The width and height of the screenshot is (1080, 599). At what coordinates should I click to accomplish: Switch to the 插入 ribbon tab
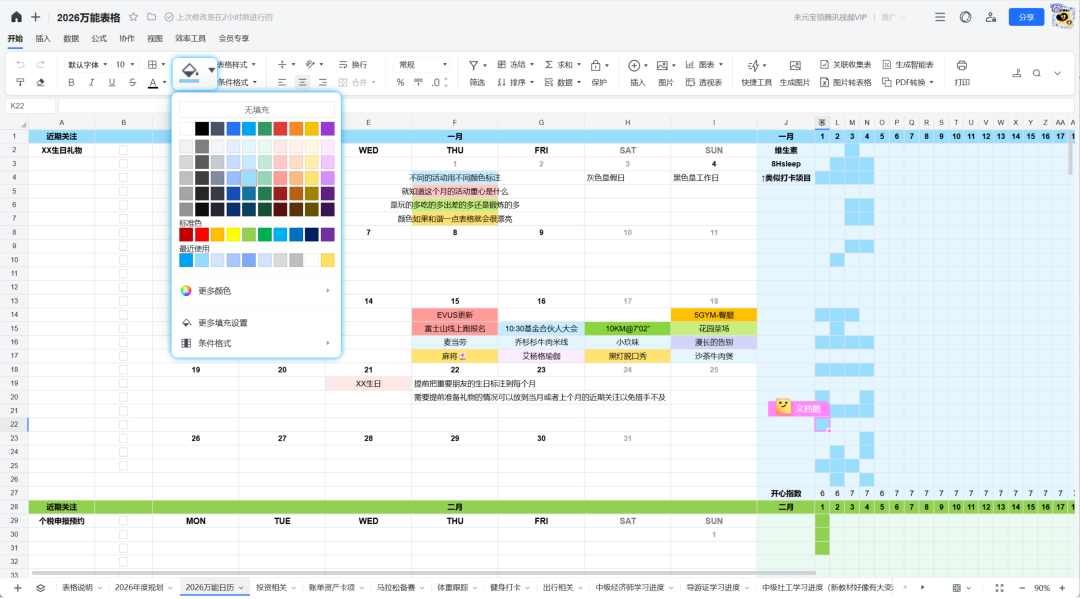tap(43, 38)
